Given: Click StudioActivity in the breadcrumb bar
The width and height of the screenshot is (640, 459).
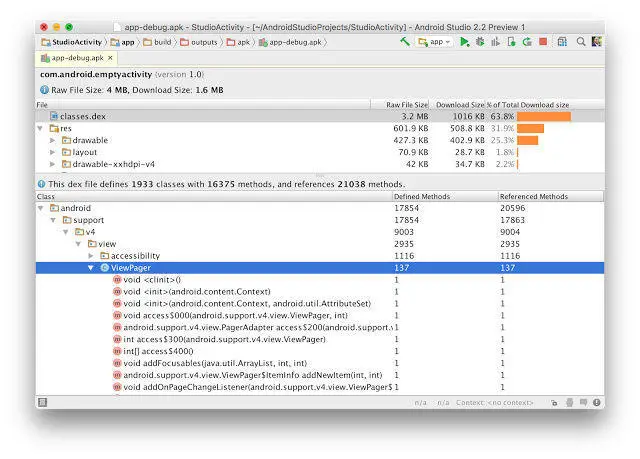Looking at the screenshot, I should tap(71, 42).
